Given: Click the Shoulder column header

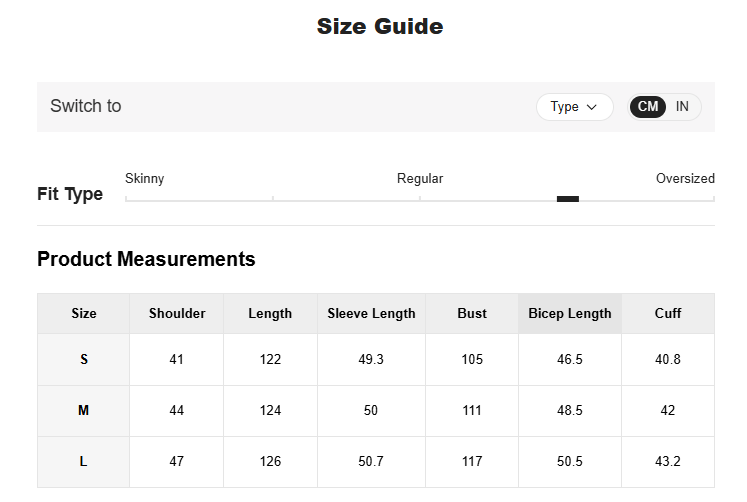Looking at the screenshot, I should coord(177,313).
